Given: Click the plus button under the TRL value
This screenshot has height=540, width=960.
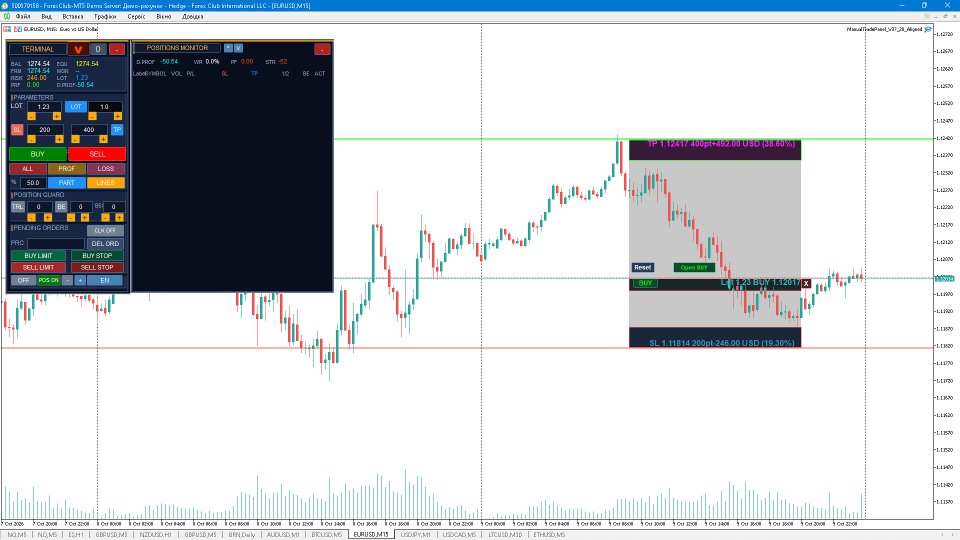Looking at the screenshot, I should pyautogui.click(x=47, y=217).
